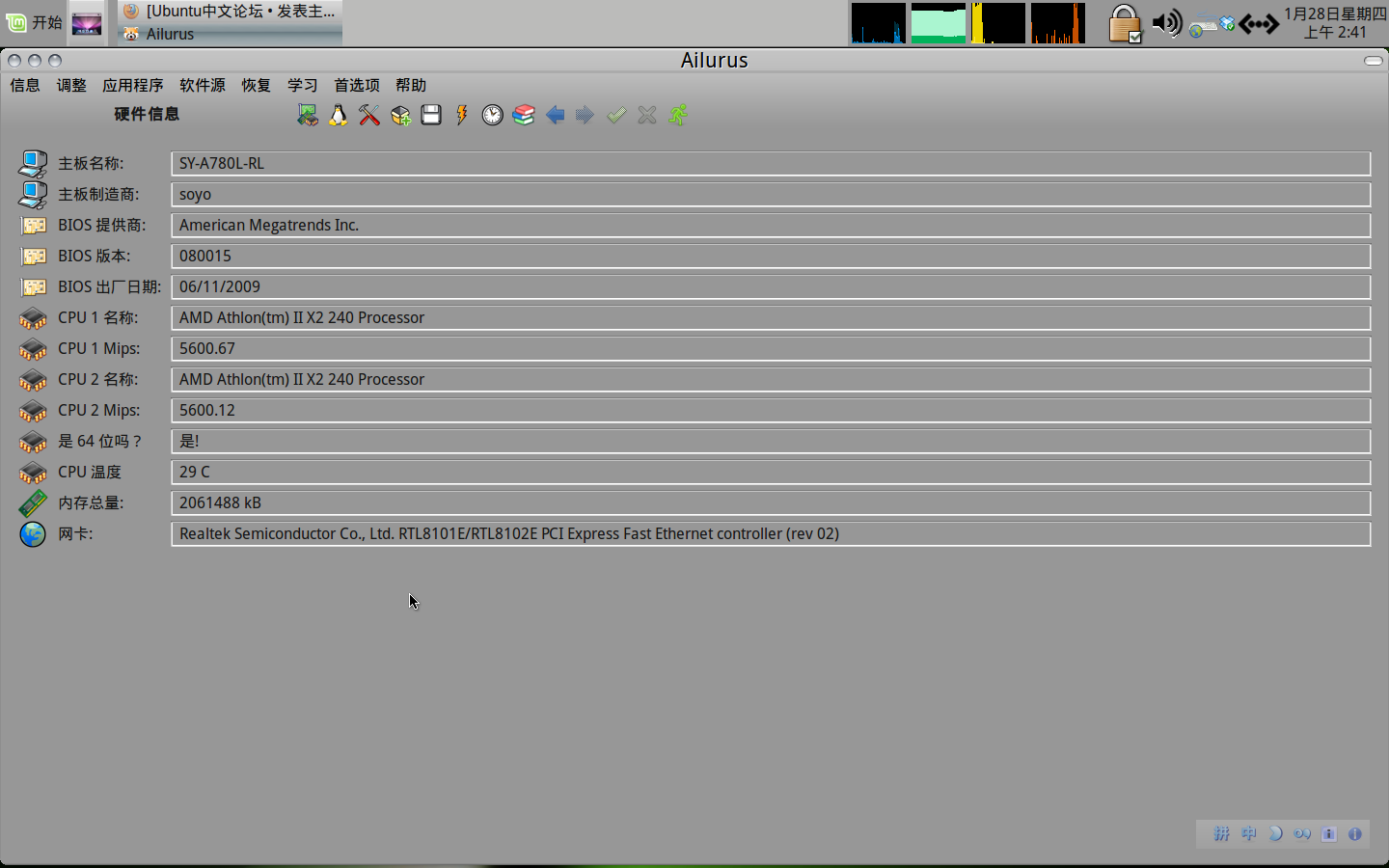
Task: Click the volume speaker tray icon
Action: pyautogui.click(x=1167, y=22)
